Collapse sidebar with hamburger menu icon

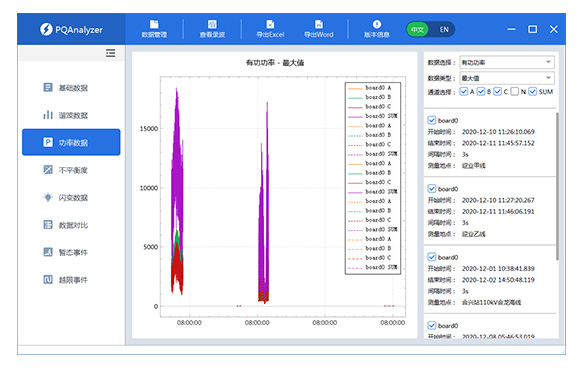[x=111, y=53]
